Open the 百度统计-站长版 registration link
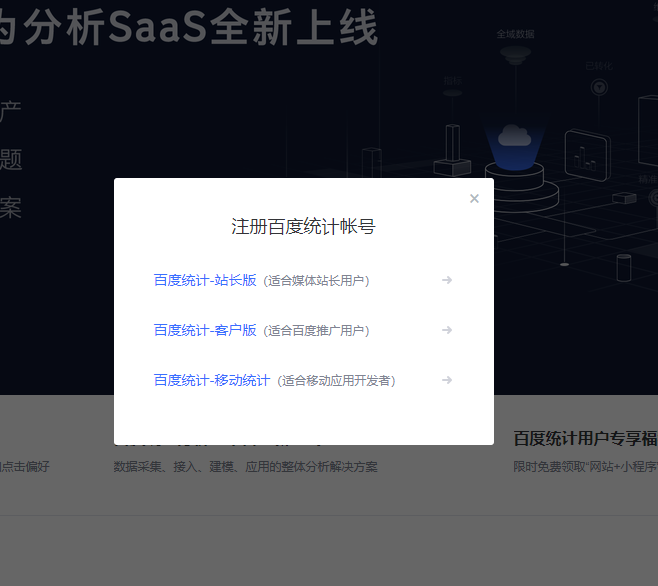 (x=205, y=280)
